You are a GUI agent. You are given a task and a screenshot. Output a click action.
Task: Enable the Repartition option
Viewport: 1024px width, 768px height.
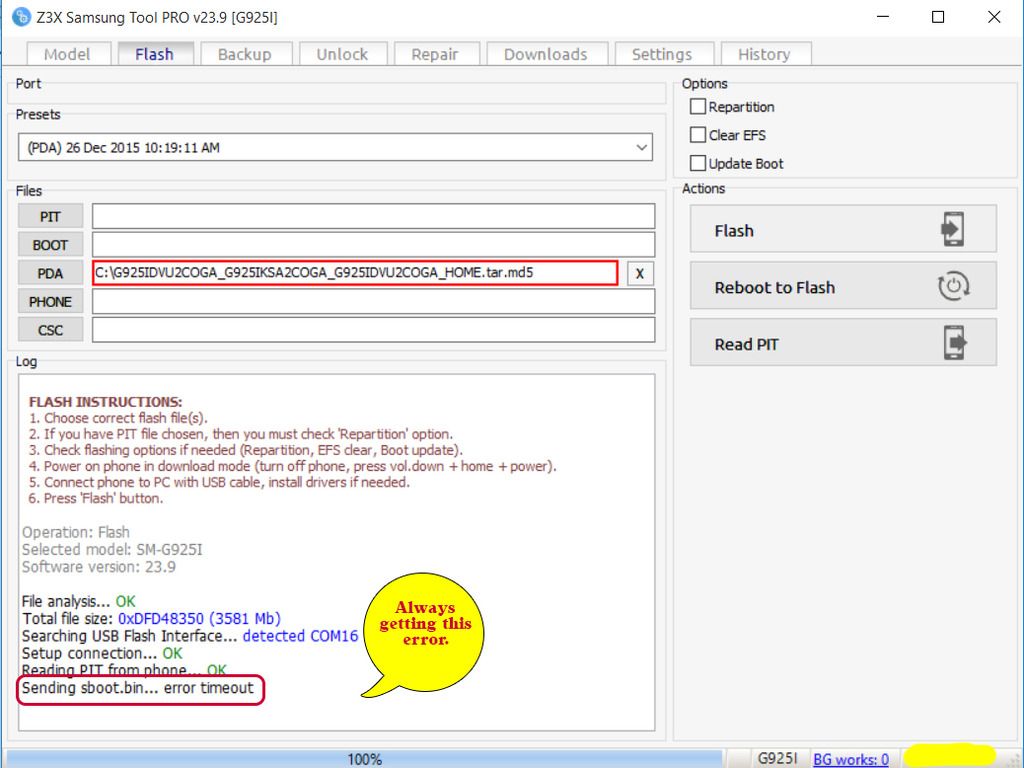coord(698,106)
